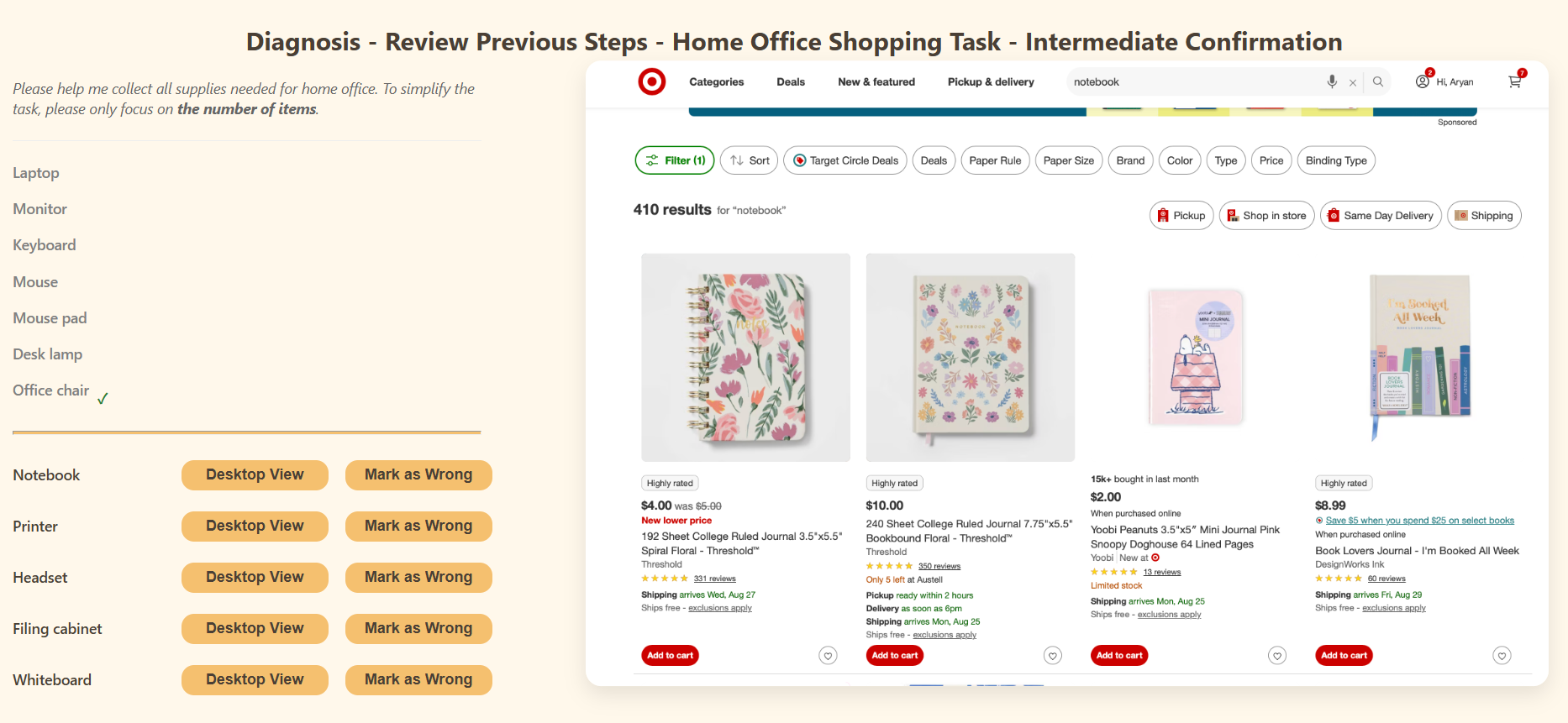
Task: Click the microphone voice search icon
Action: (x=1332, y=81)
